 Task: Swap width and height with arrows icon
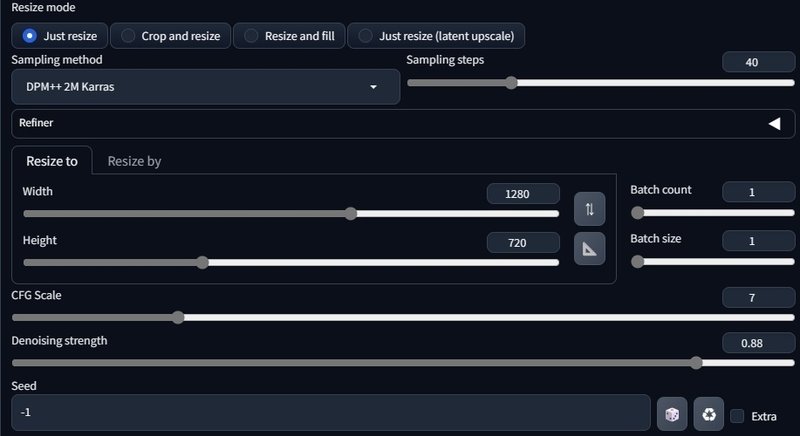[x=589, y=209]
